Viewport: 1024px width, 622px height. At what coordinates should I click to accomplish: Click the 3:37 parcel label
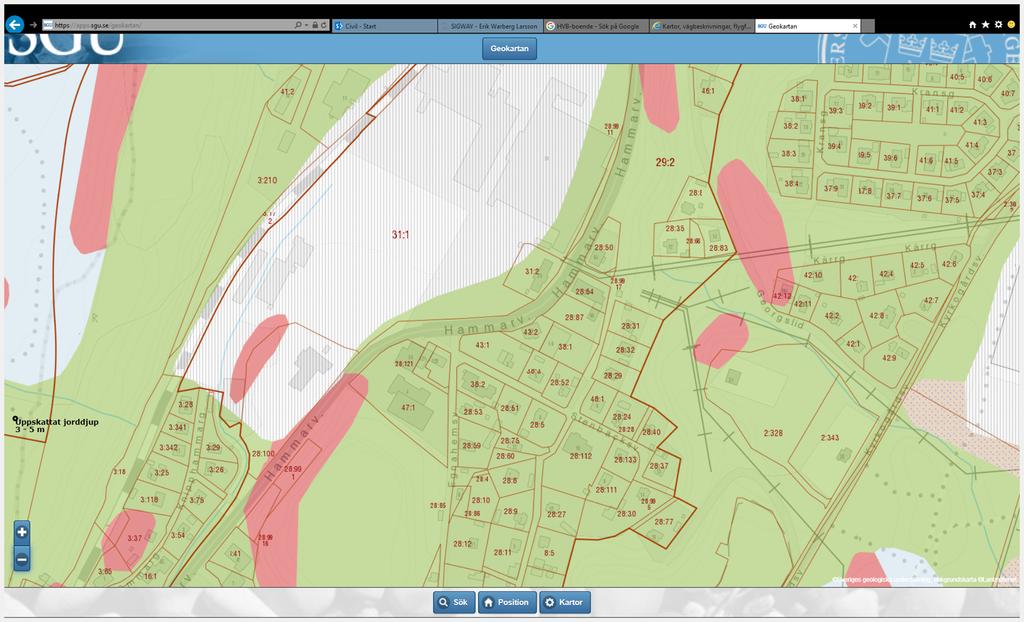tap(134, 538)
